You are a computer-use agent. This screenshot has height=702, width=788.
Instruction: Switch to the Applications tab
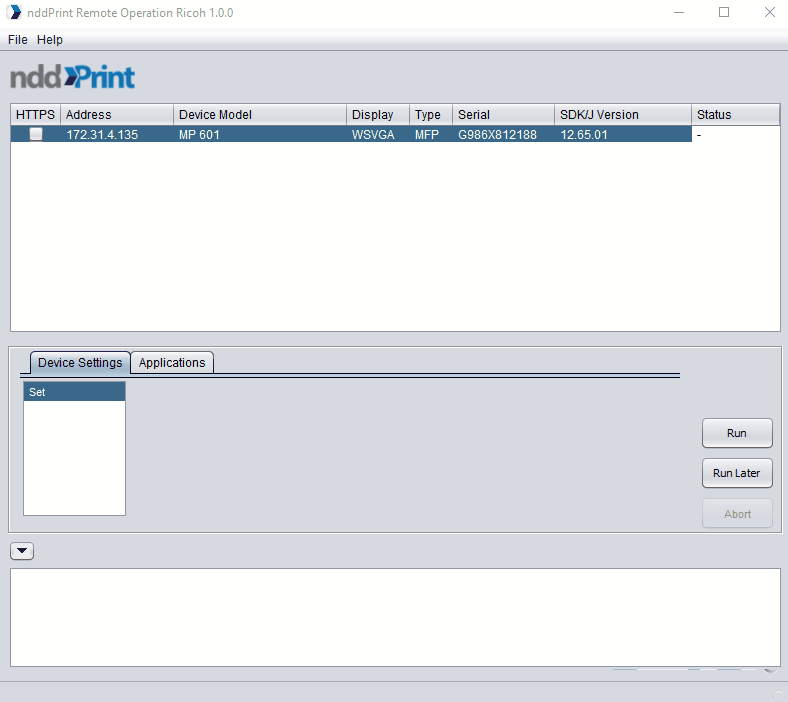click(x=172, y=363)
